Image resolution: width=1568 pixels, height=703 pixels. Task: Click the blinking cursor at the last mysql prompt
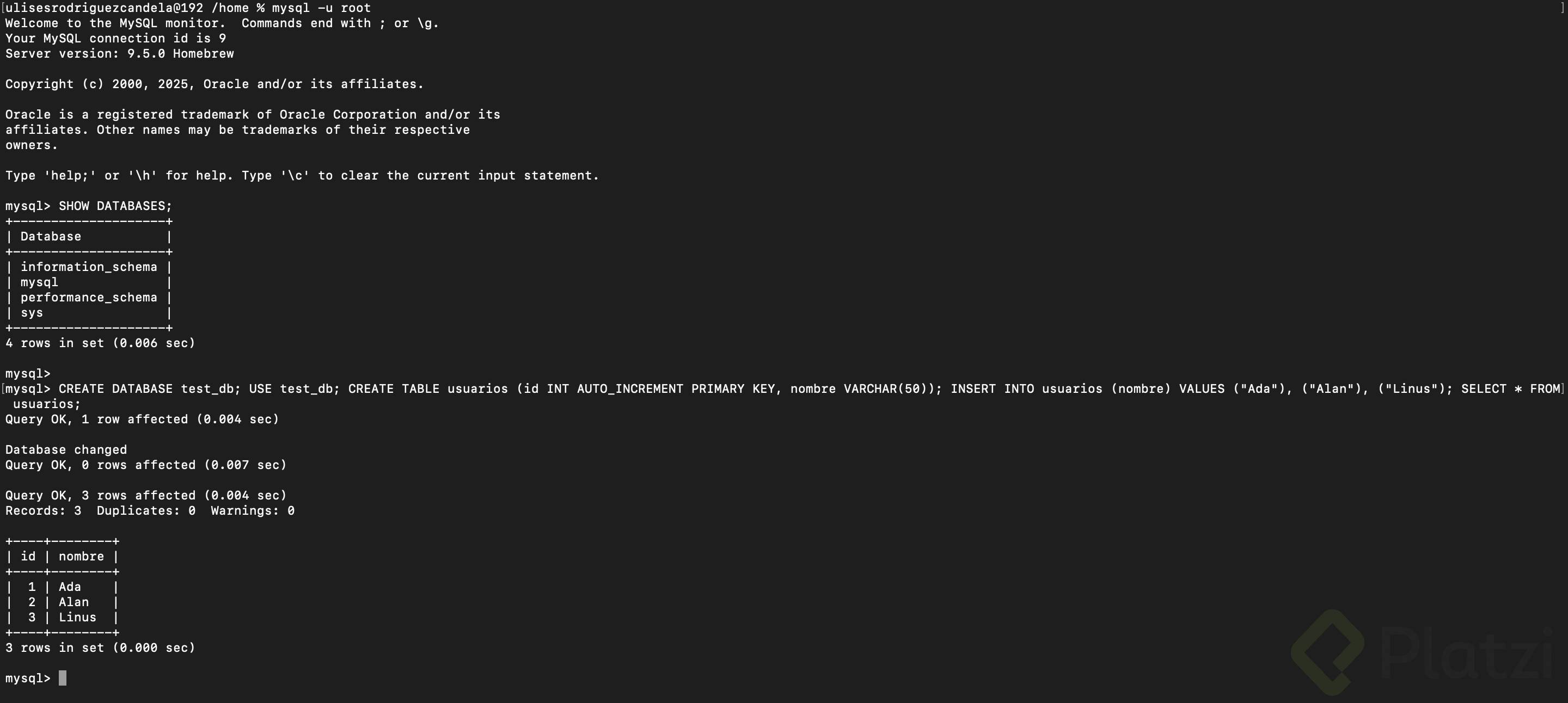pyautogui.click(x=62, y=678)
